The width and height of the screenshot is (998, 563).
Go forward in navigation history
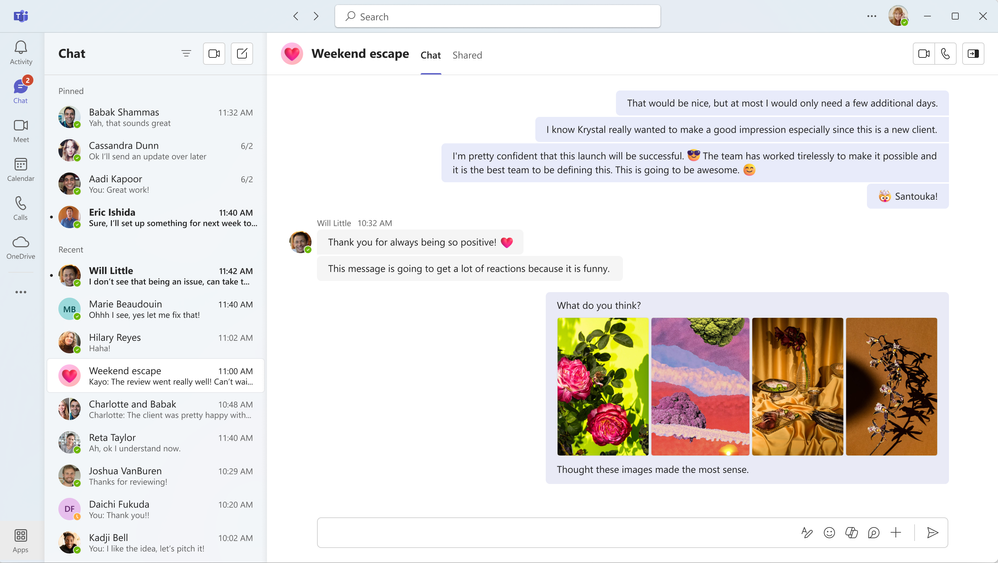click(x=316, y=17)
